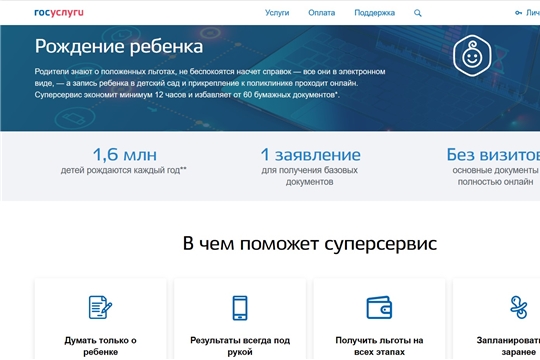Open the Услуги menu item
The image size is (540, 360).
click(x=277, y=13)
